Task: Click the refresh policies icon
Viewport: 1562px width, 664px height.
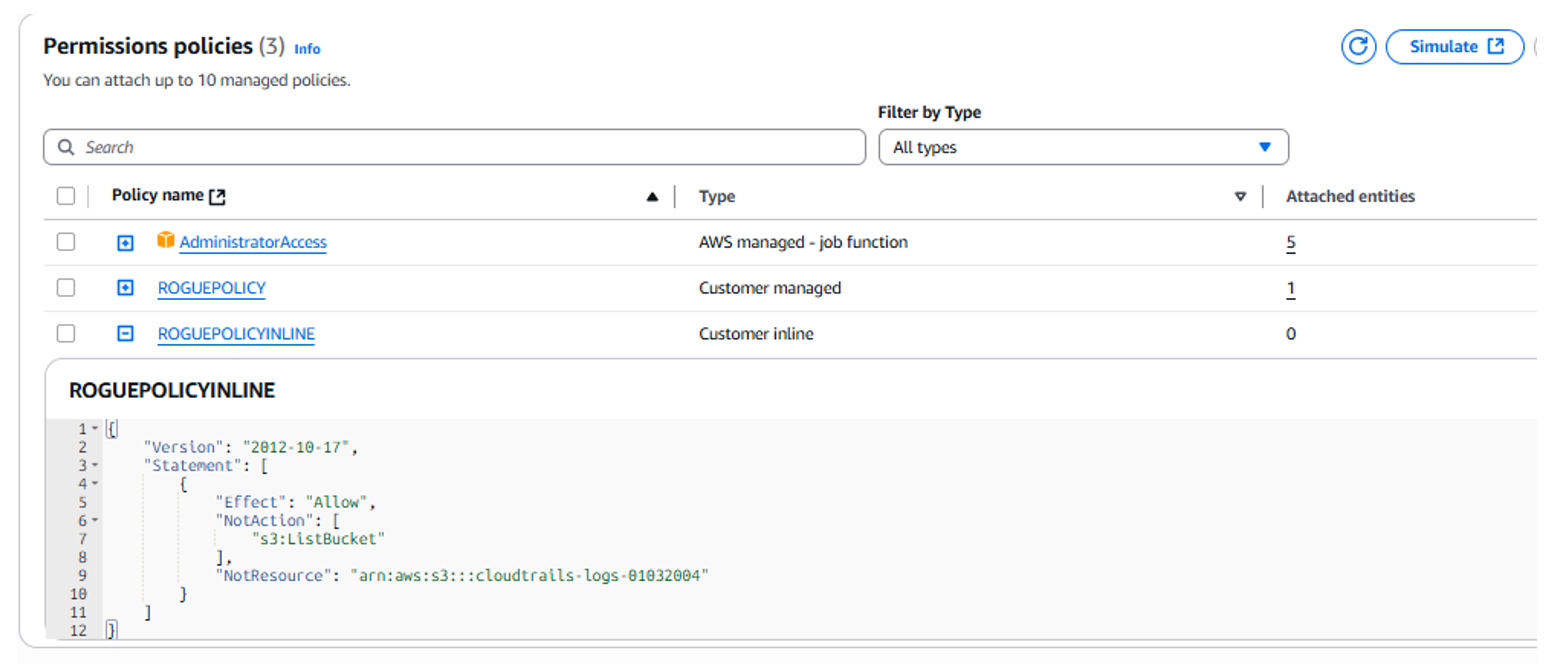Action: click(x=1358, y=47)
